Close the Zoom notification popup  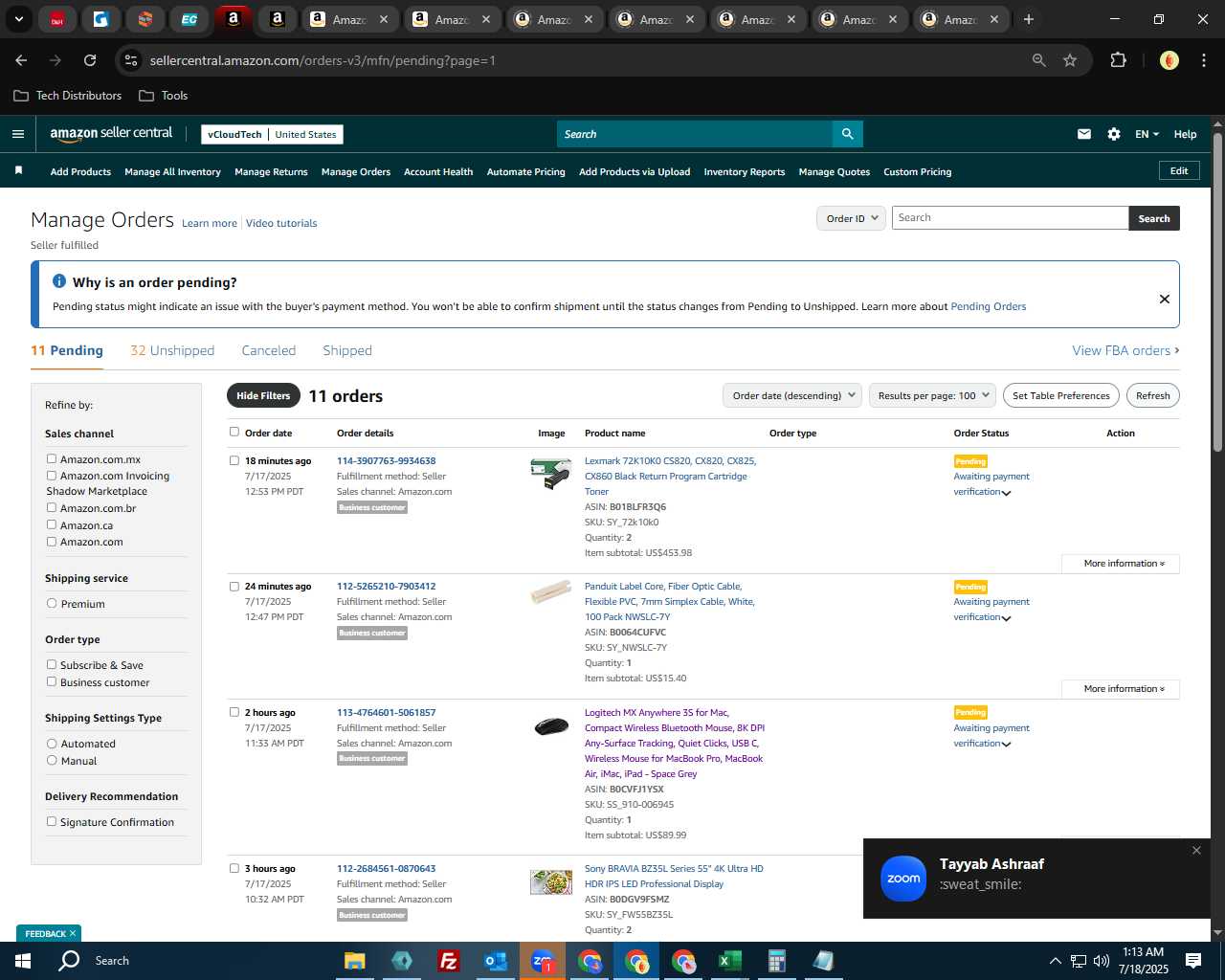pyautogui.click(x=1196, y=850)
